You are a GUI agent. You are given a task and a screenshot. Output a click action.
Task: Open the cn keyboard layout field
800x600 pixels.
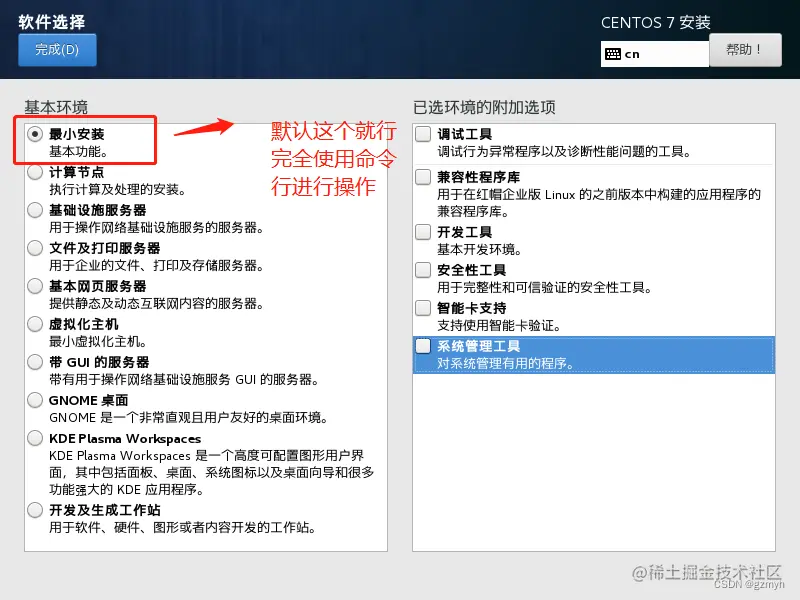click(x=655, y=54)
